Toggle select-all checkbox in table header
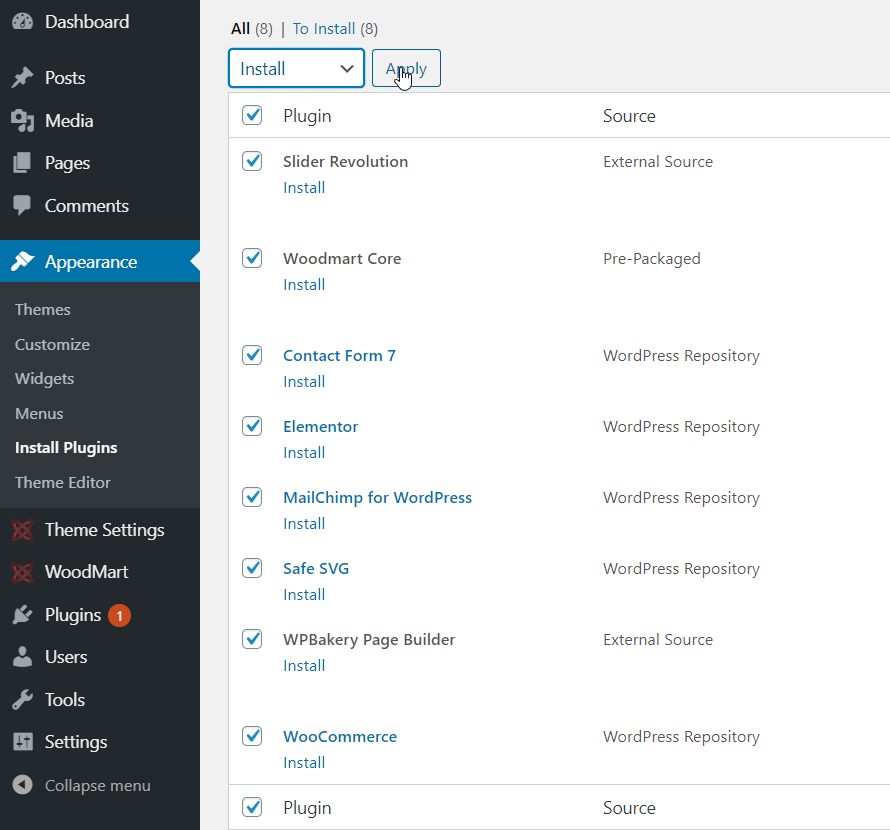The height and width of the screenshot is (830, 890). 252,115
